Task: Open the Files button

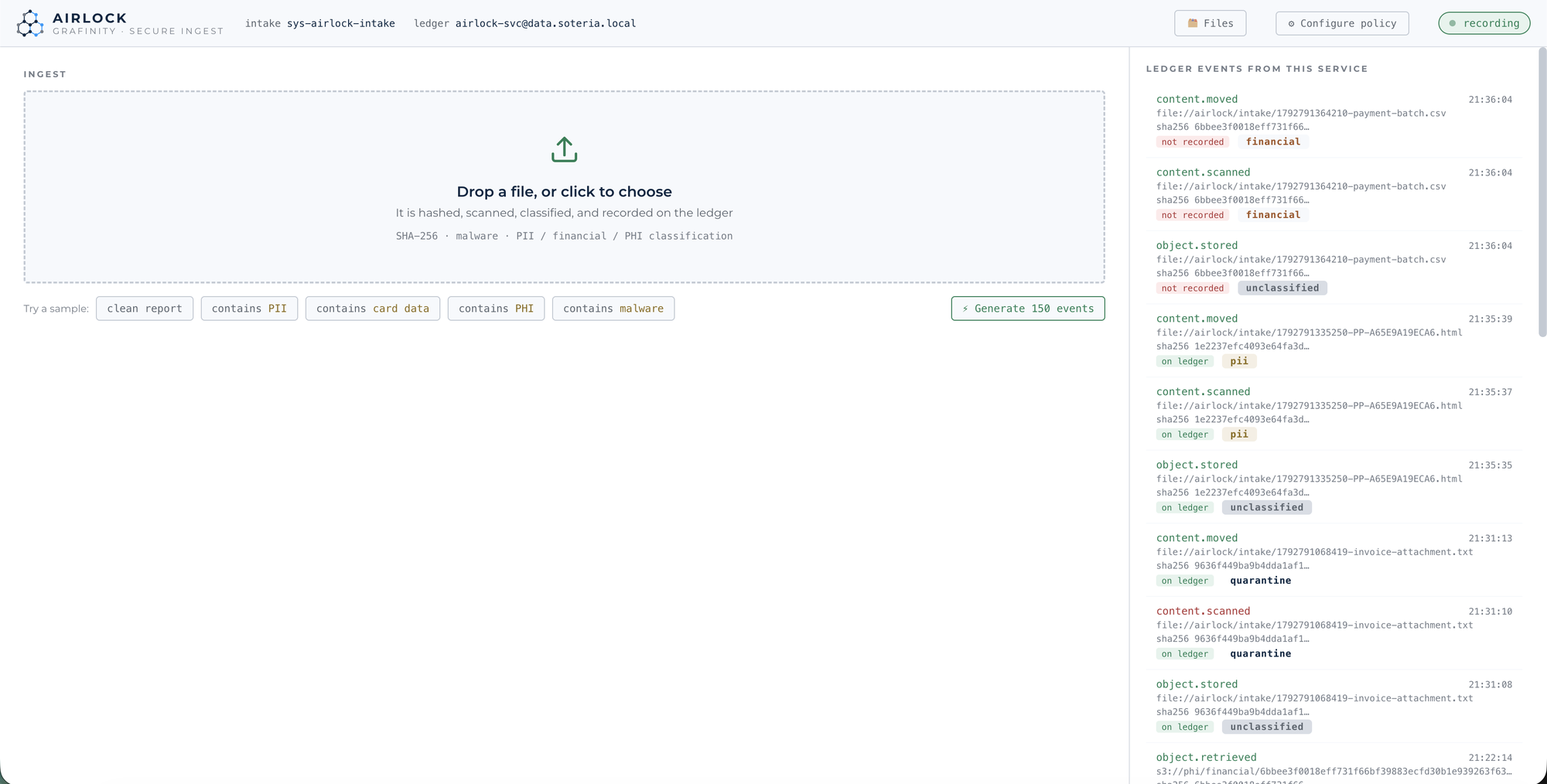Action: [1210, 23]
